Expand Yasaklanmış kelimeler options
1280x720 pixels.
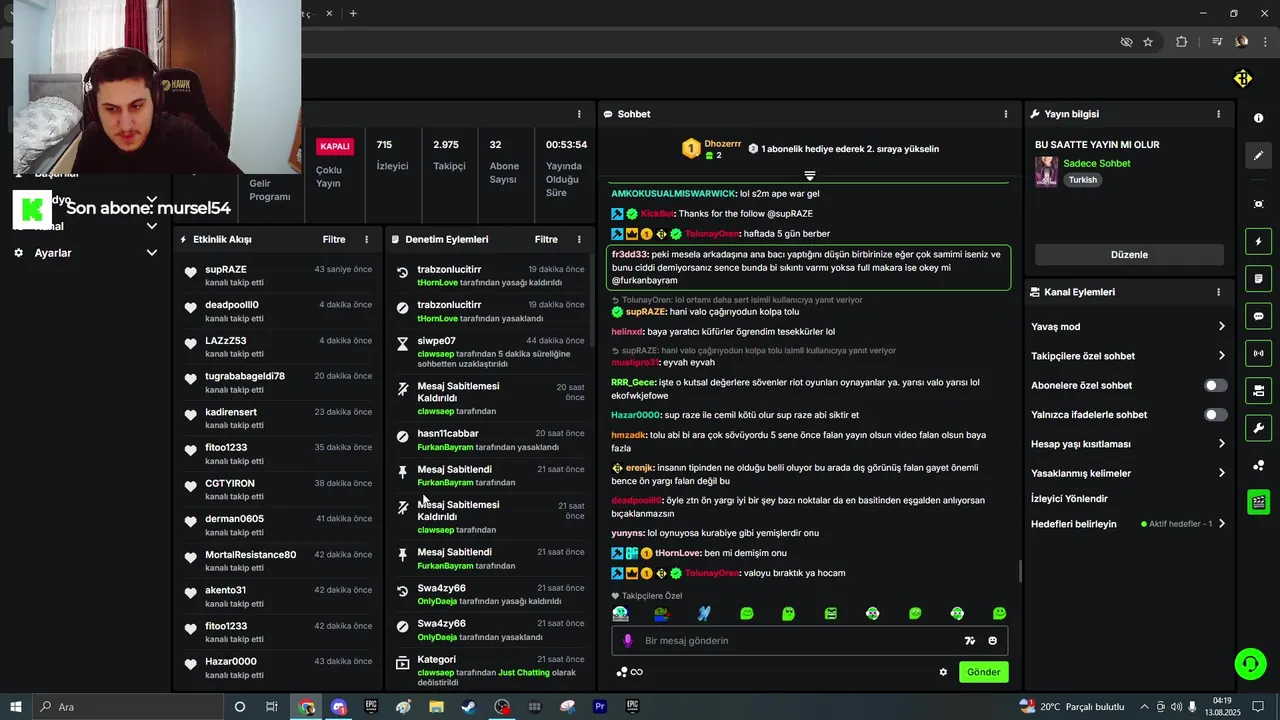[1221, 473]
